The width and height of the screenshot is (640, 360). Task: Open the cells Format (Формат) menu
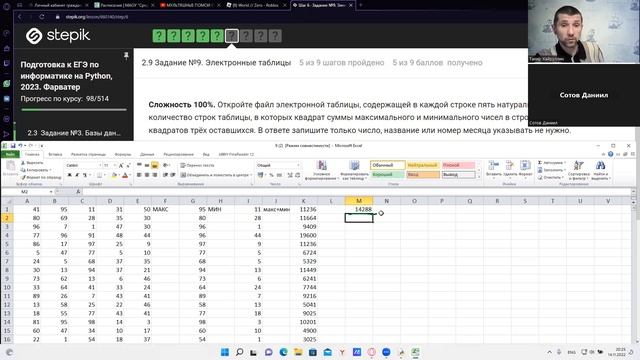pos(525,169)
